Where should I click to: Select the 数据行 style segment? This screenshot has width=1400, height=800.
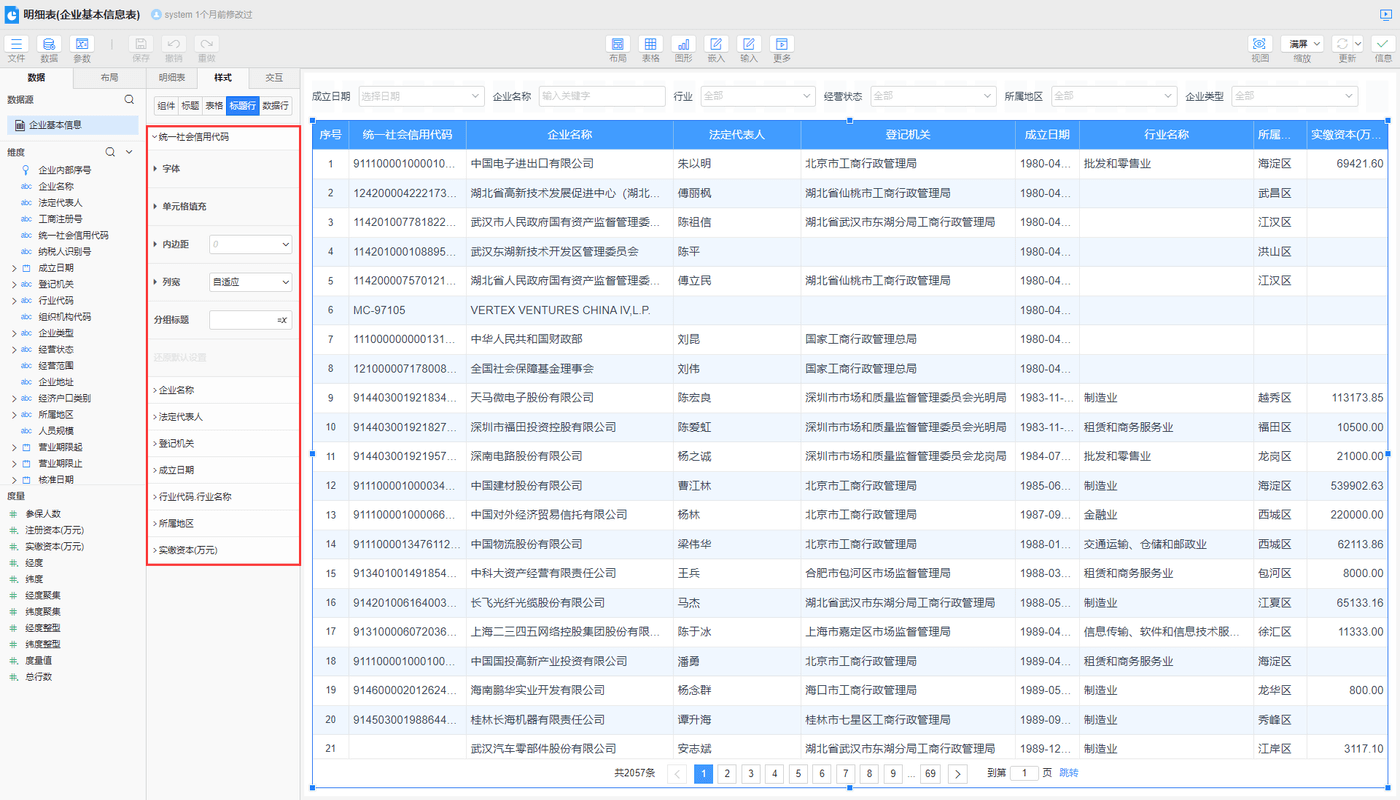275,105
